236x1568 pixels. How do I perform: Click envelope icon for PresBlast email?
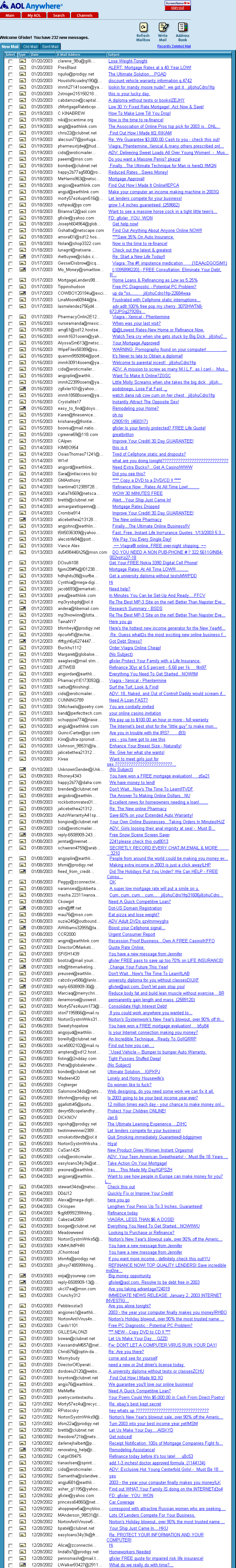coord(23,68)
